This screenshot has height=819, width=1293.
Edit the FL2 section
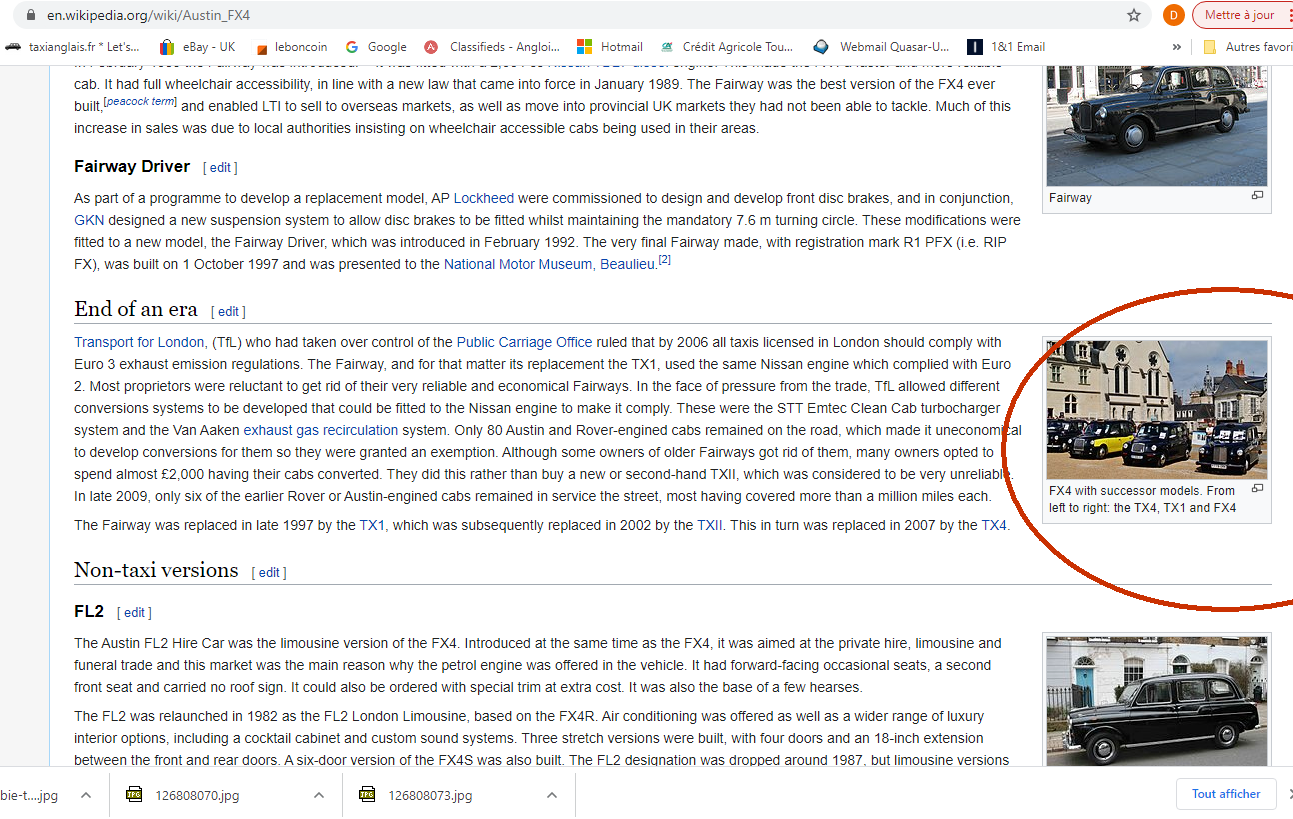click(x=134, y=612)
